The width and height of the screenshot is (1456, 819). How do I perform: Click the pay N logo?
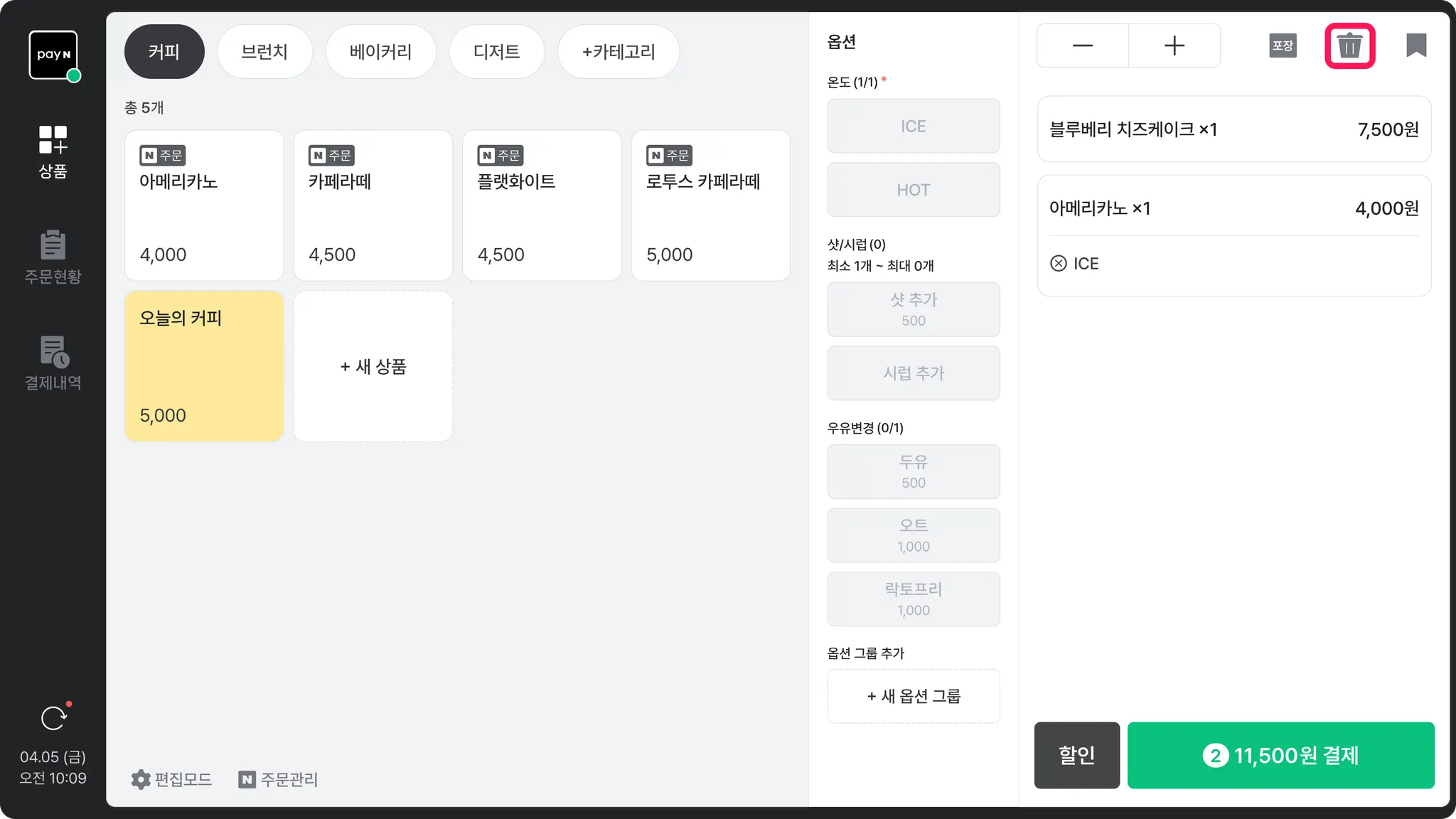point(53,55)
